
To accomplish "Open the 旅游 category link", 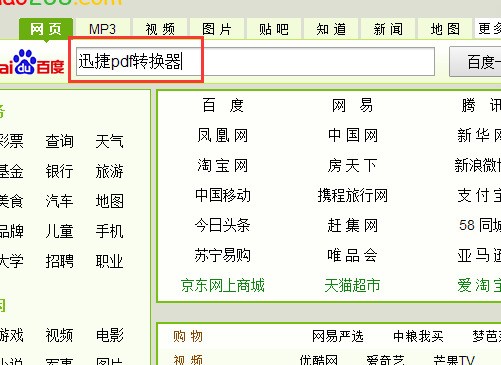I will pos(109,171).
